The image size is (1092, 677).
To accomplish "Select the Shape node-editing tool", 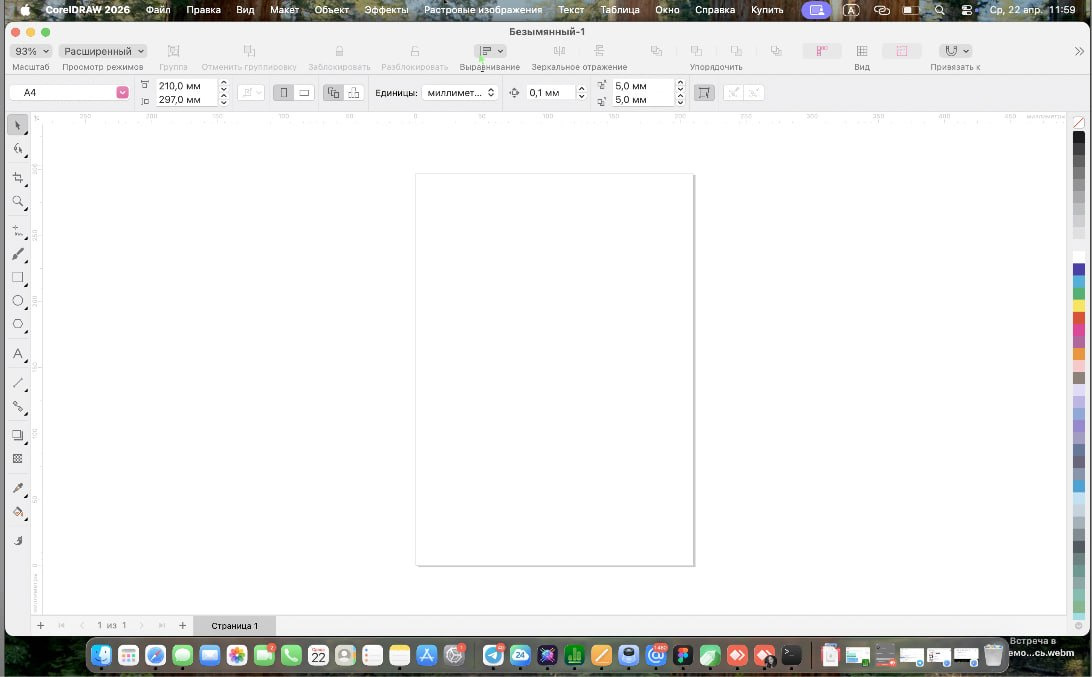I will 18,149.
